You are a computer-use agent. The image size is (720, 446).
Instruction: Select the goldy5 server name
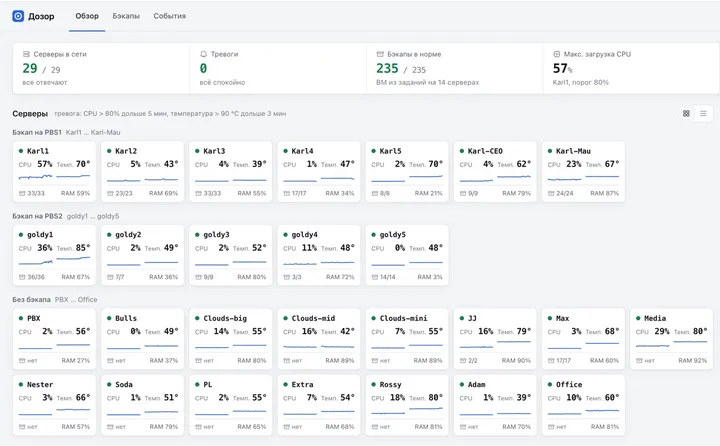[x=393, y=235]
